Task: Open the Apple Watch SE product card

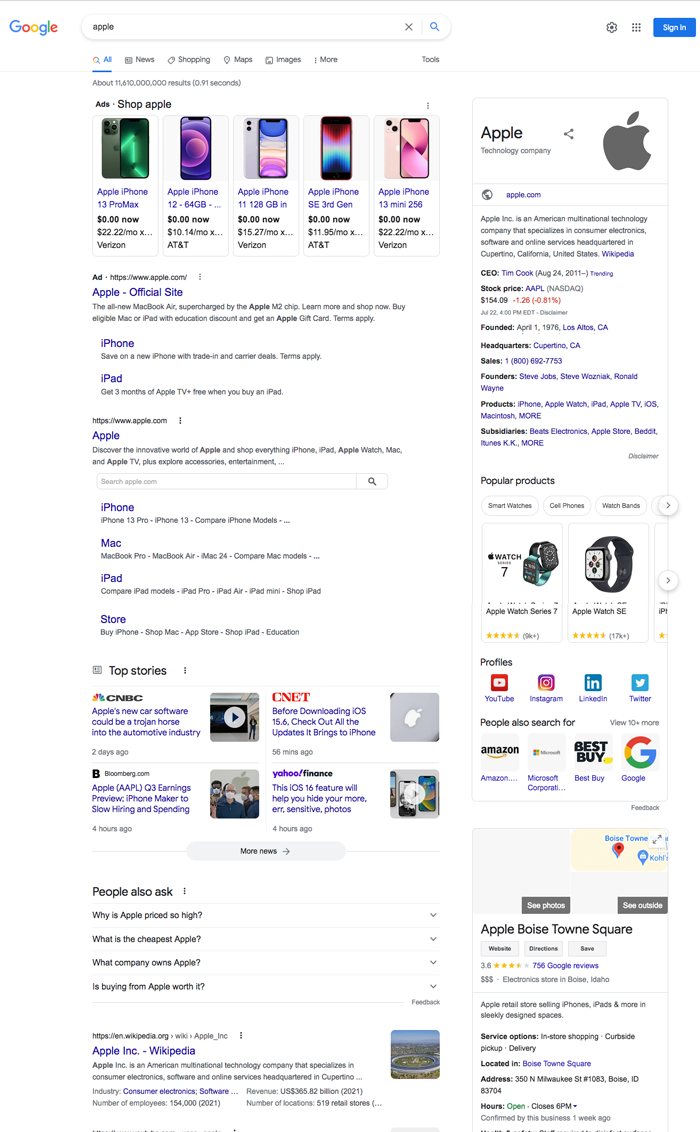Action: [x=608, y=582]
